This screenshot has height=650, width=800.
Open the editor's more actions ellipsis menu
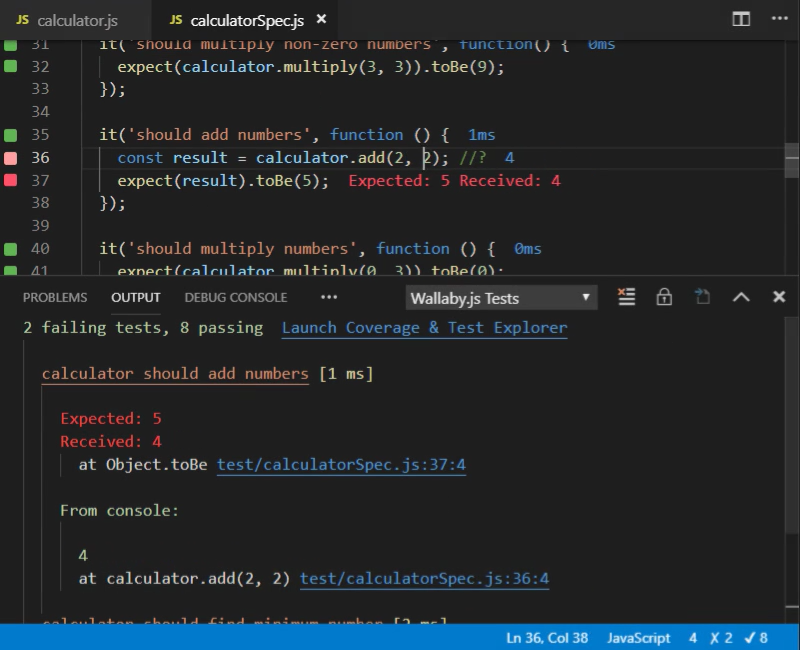pos(779,18)
